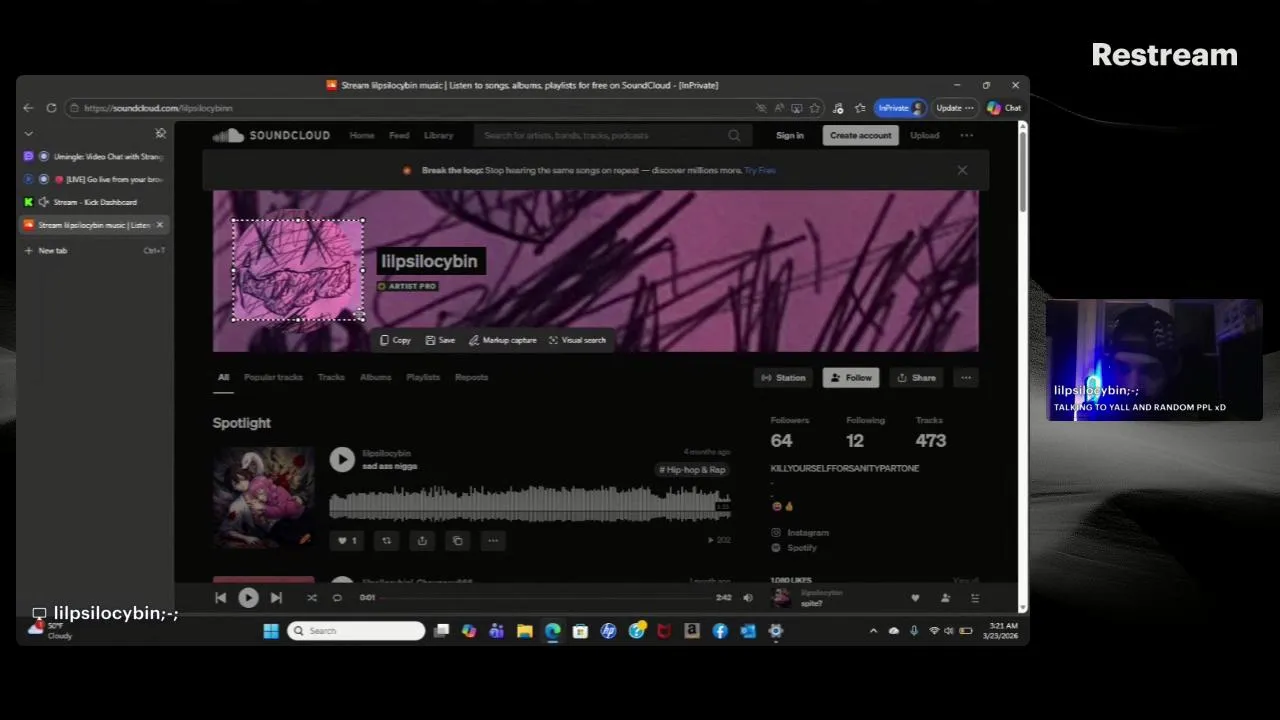Open the Feed nav item
Viewport: 1280px width, 720px height.
(399, 135)
